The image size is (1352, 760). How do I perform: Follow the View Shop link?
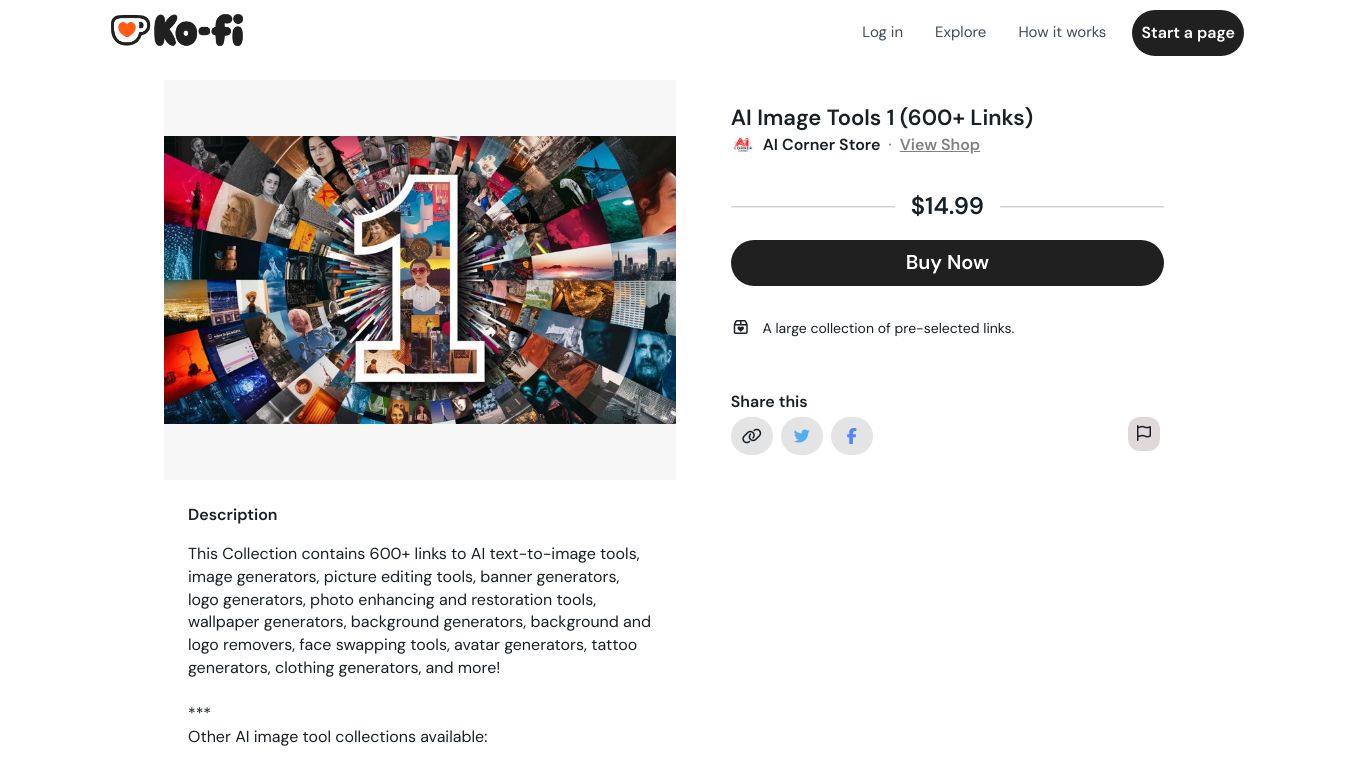click(939, 145)
